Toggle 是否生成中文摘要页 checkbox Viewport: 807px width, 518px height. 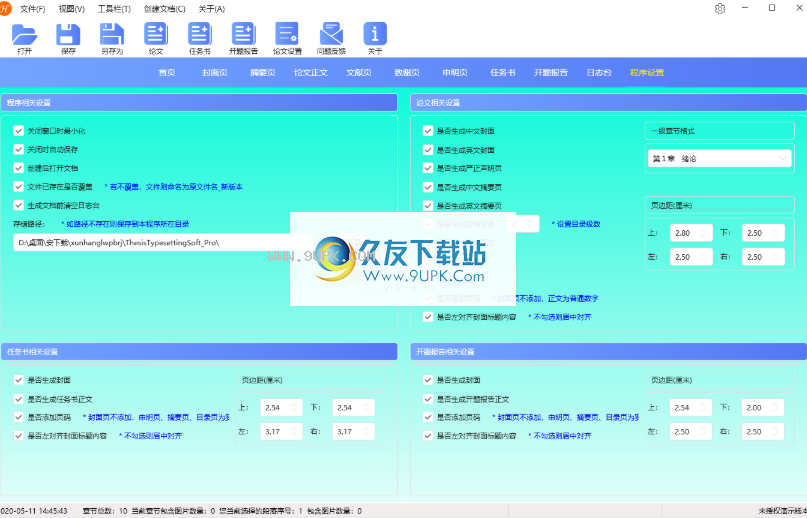(x=428, y=187)
